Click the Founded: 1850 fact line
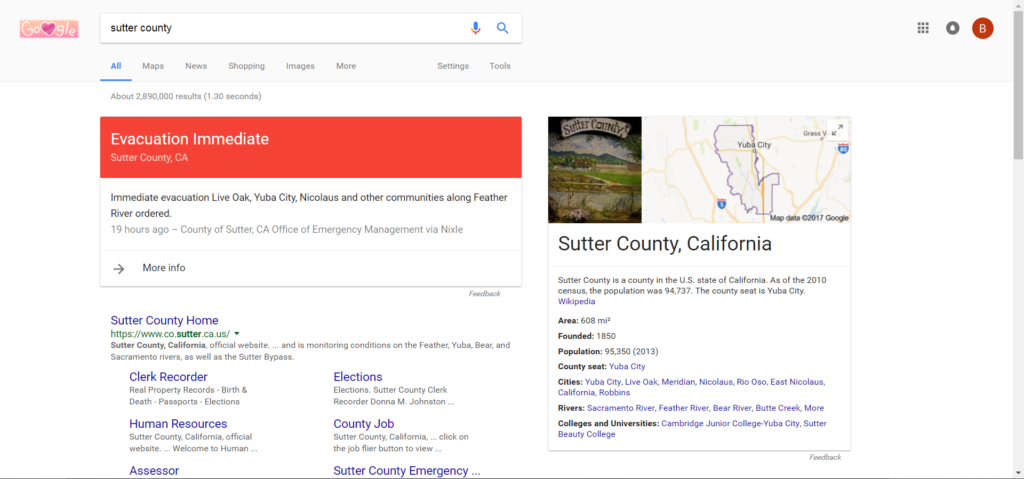This screenshot has width=1024, height=479. click(588, 336)
